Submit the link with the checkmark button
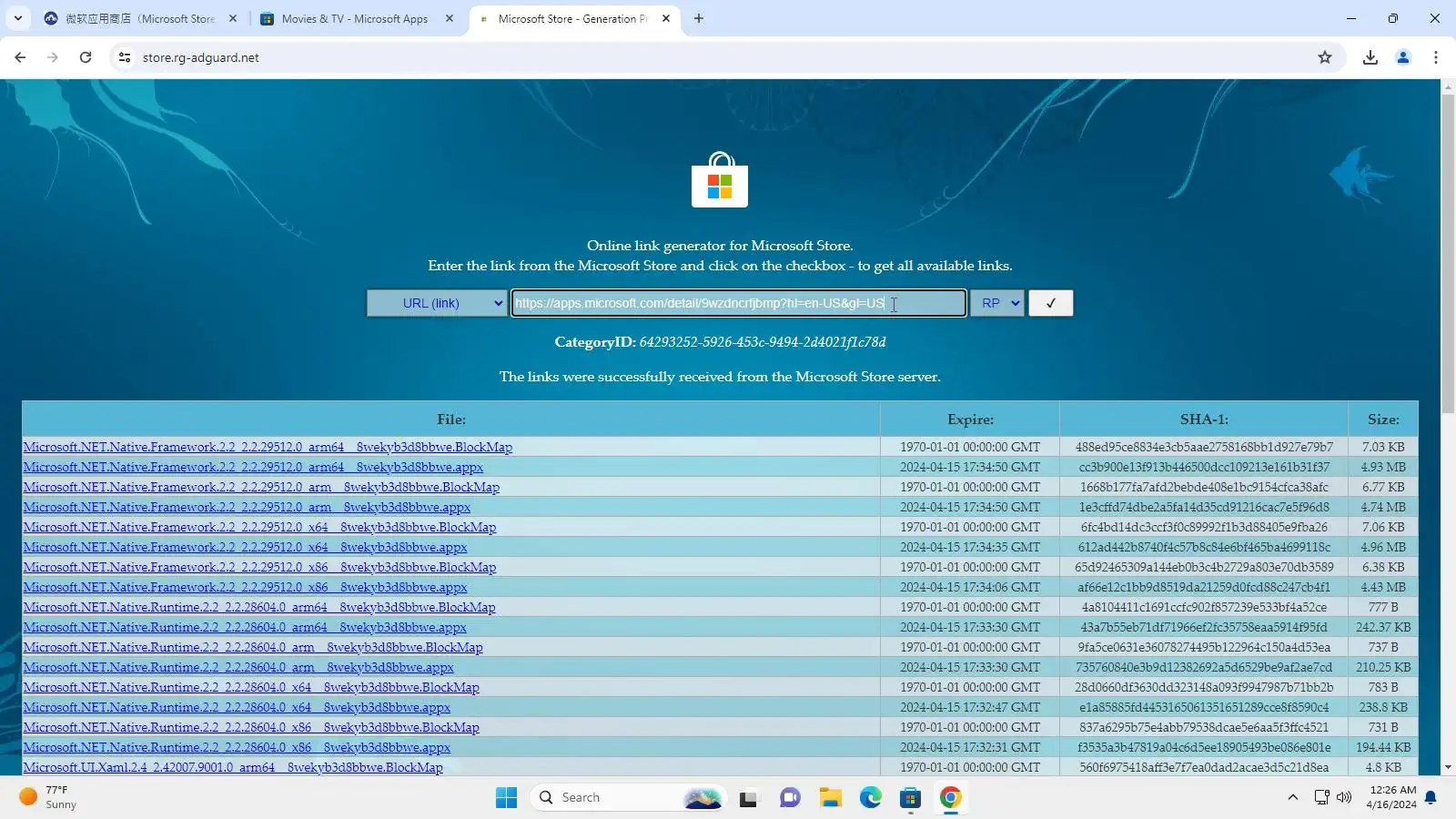 coord(1051,303)
